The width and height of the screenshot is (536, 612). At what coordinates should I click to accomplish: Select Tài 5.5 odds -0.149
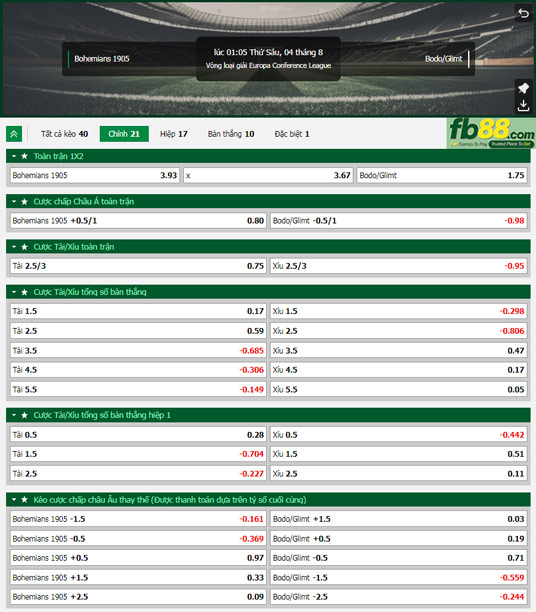point(138,389)
